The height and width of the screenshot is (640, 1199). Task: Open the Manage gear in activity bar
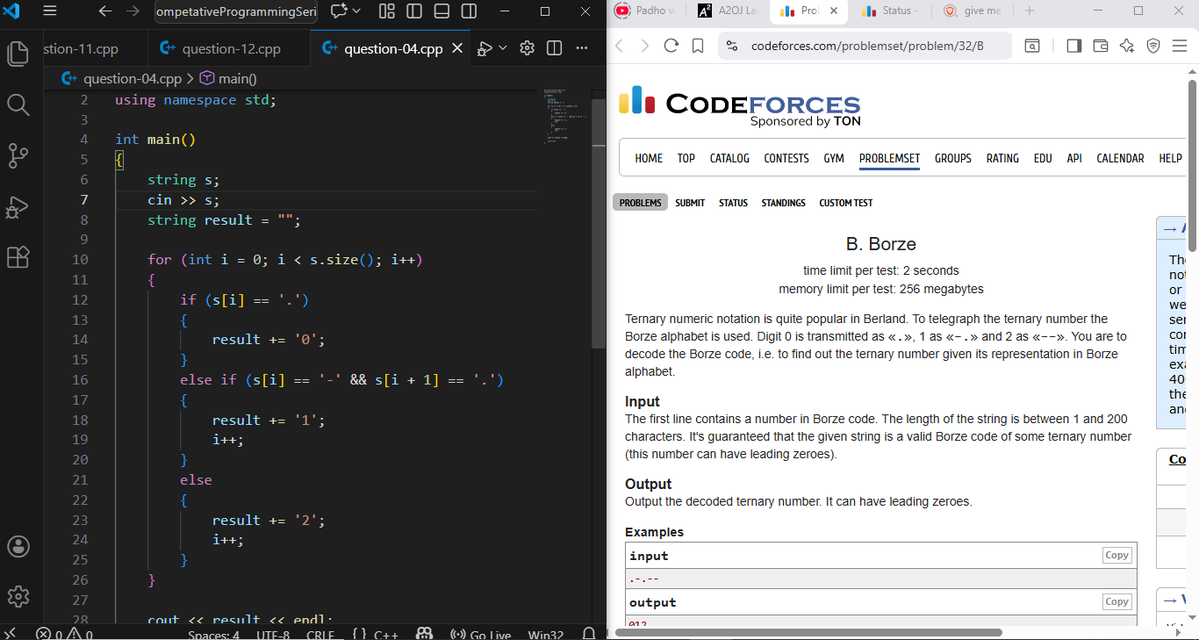(x=18, y=596)
